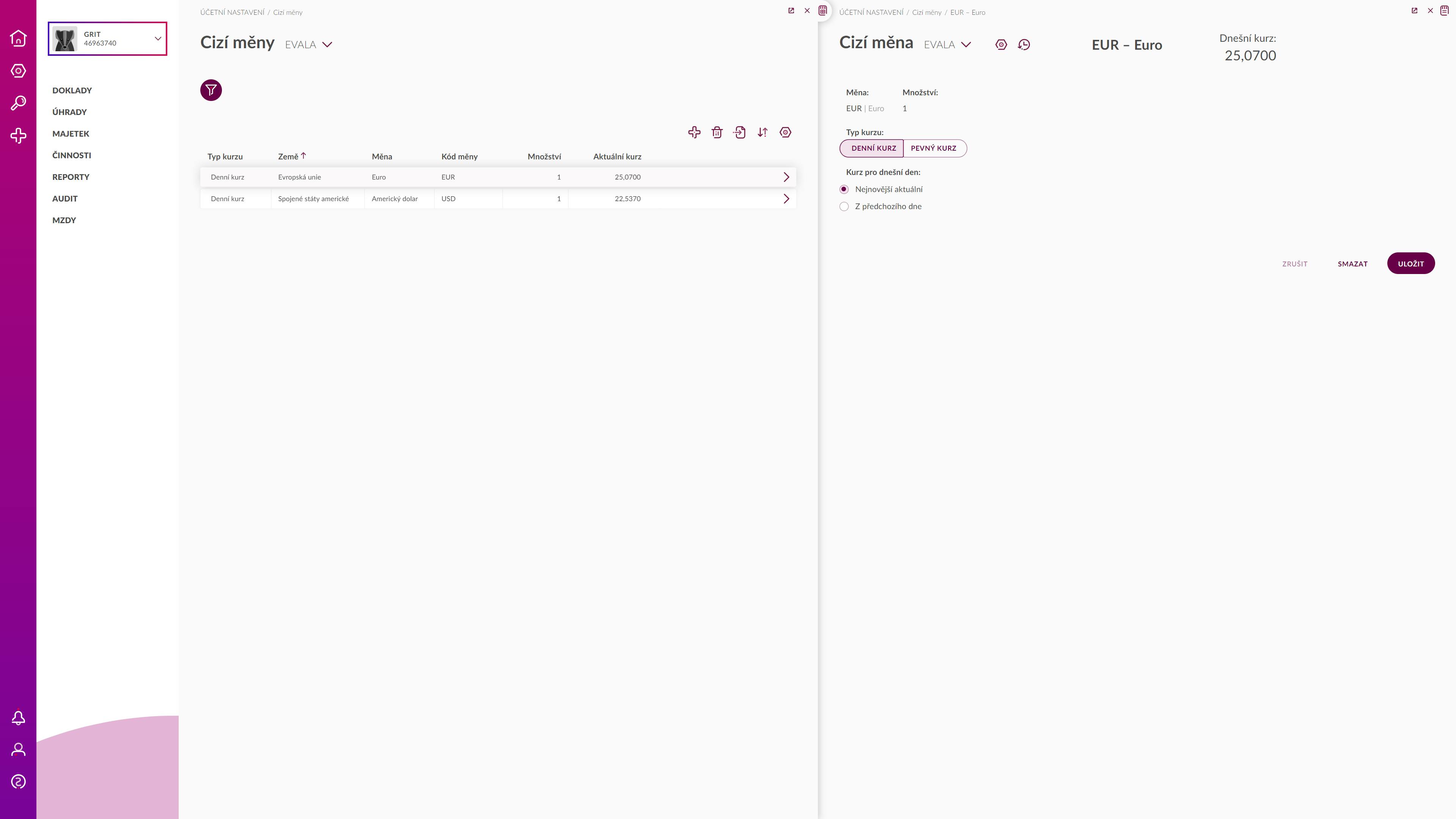Open EUR detail panel in new window
The width and height of the screenshot is (1456, 819).
pos(1415,11)
